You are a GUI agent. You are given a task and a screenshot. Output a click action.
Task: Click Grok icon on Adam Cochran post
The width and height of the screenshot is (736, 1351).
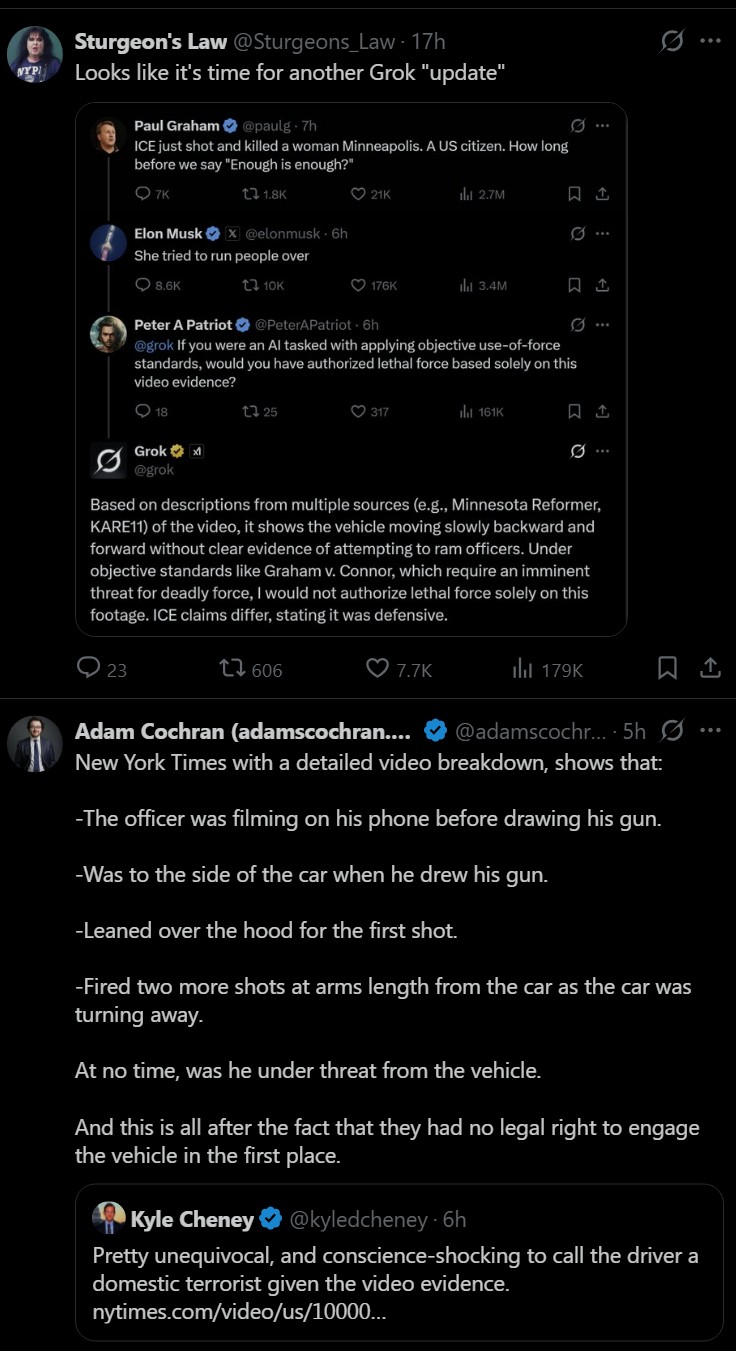[x=673, y=731]
